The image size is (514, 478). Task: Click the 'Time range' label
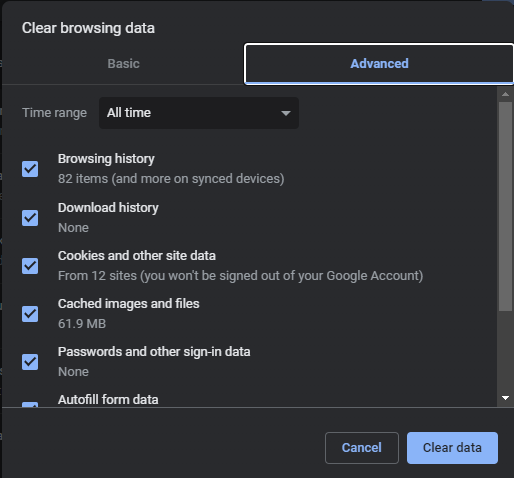pos(54,113)
